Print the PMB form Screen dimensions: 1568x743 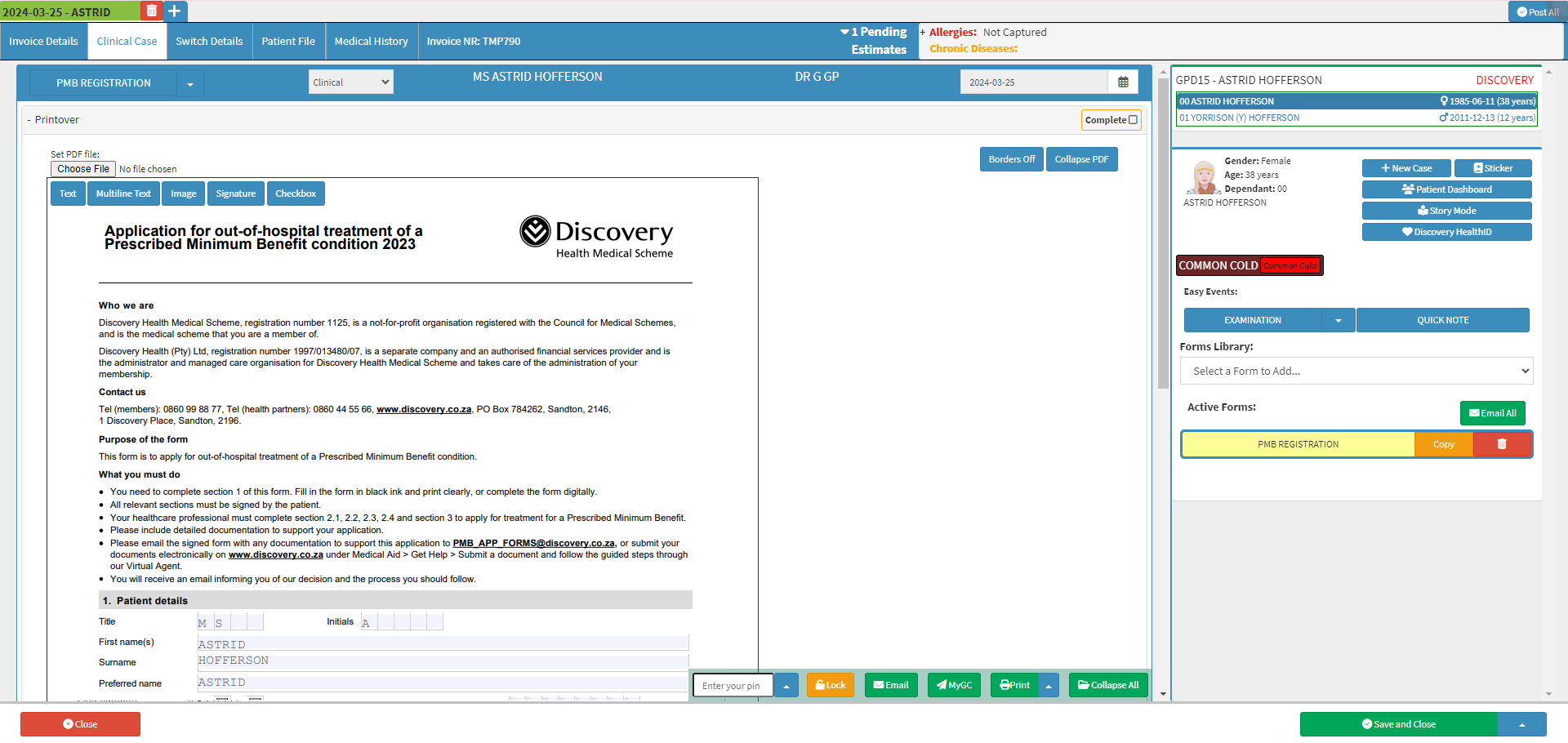point(1014,685)
